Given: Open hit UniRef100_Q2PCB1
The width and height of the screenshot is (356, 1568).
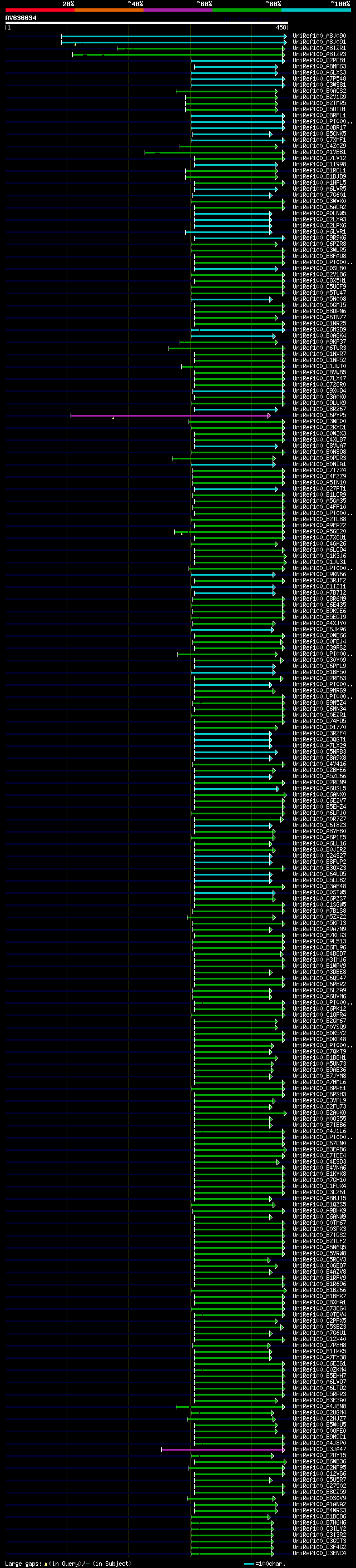Looking at the screenshot, I should (x=319, y=60).
